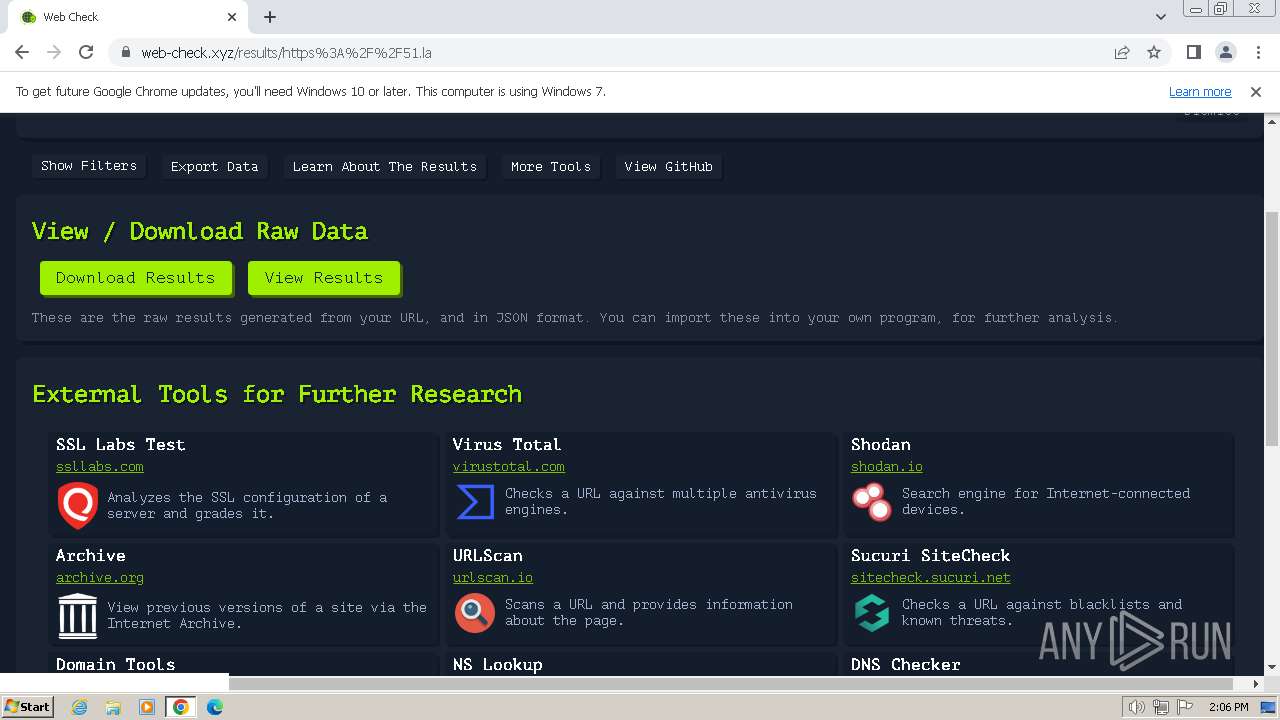Image resolution: width=1280 pixels, height=720 pixels.
Task: Open the Chrome profile avatar icon
Action: click(x=1225, y=53)
